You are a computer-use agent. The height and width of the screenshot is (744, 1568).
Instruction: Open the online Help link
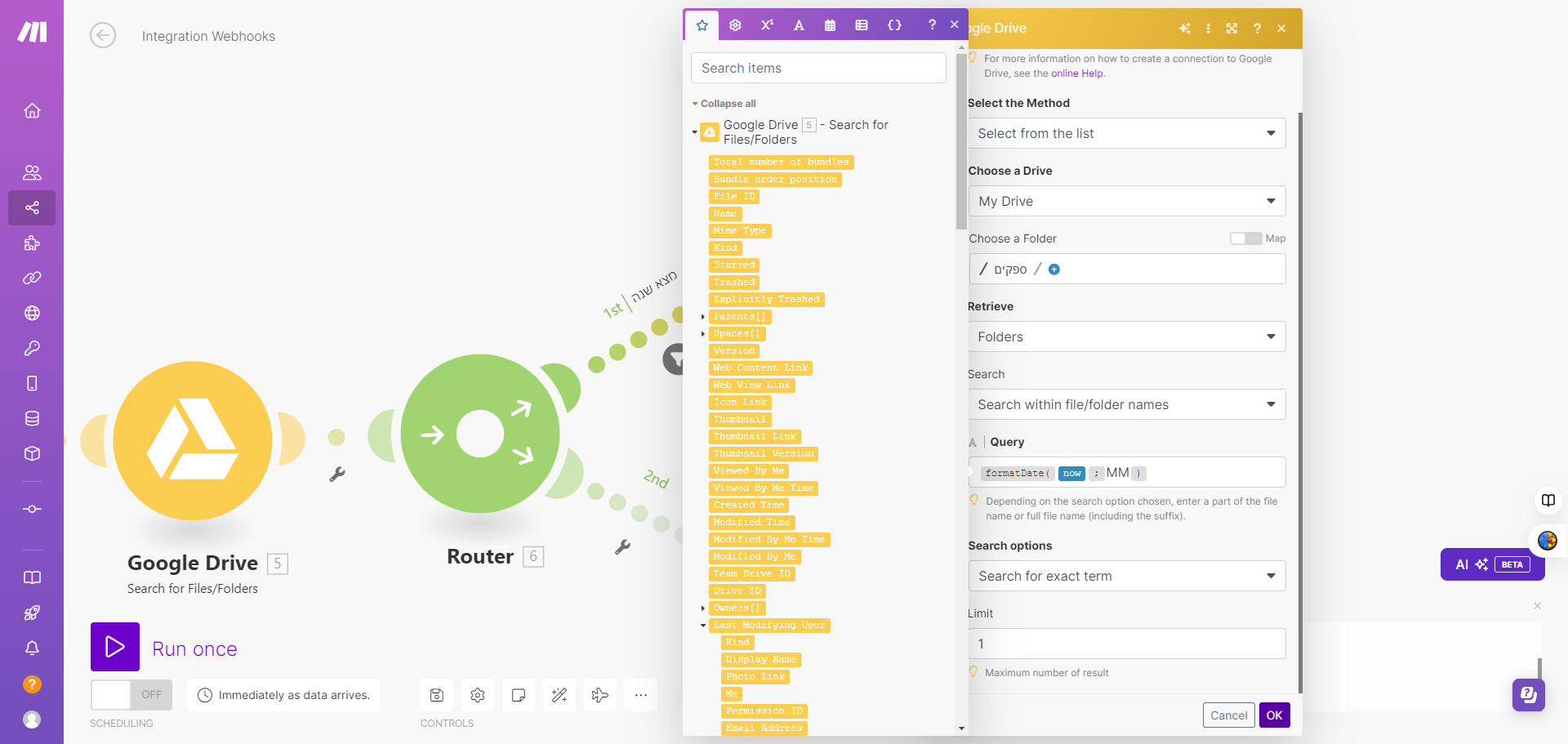(1076, 74)
